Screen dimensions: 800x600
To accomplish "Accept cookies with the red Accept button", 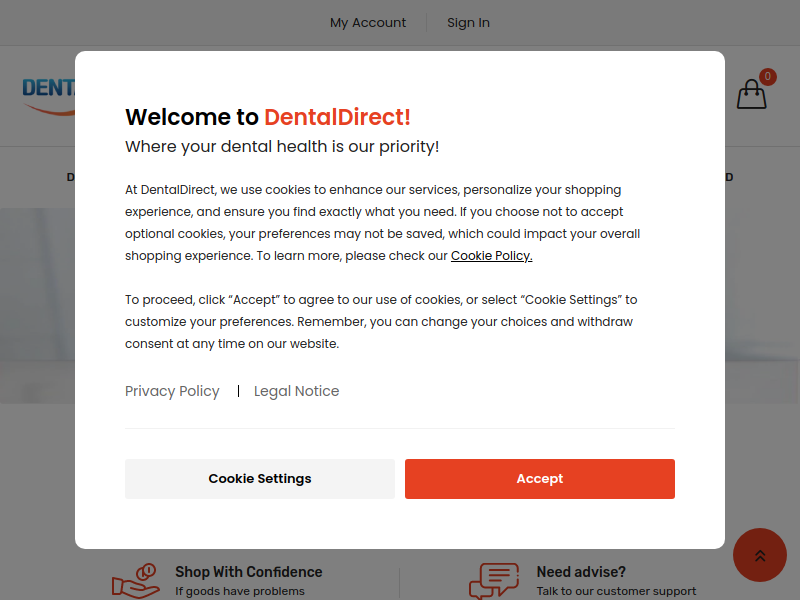I will tap(540, 479).
